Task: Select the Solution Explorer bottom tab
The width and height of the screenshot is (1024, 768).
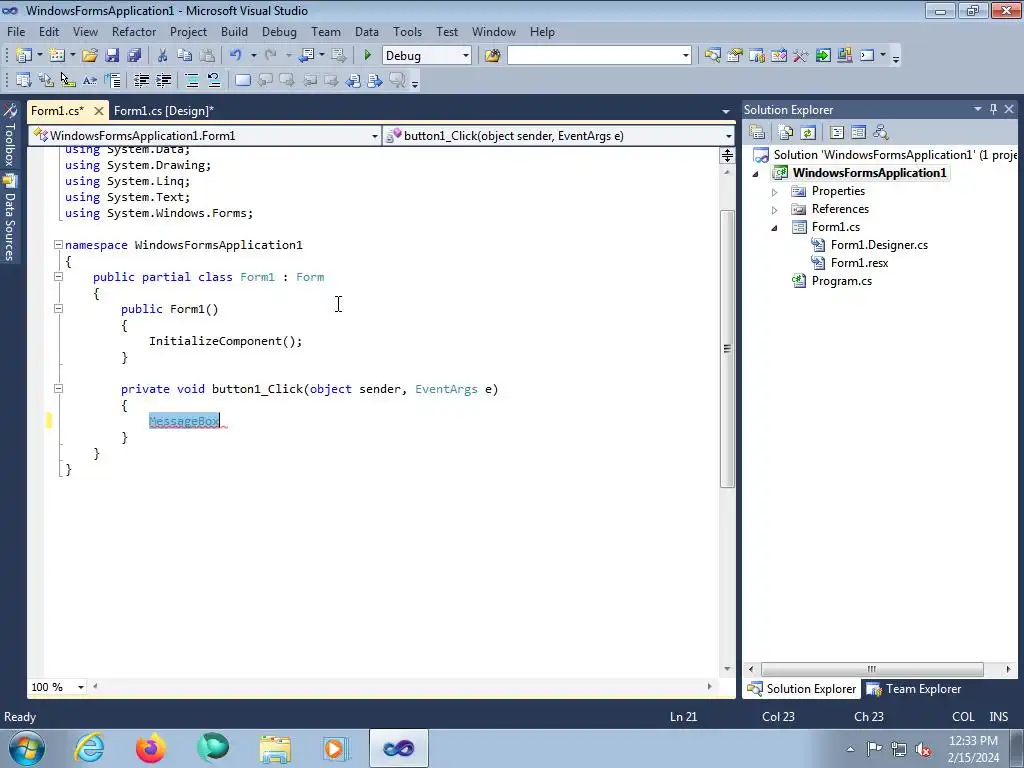Action: [x=802, y=689]
